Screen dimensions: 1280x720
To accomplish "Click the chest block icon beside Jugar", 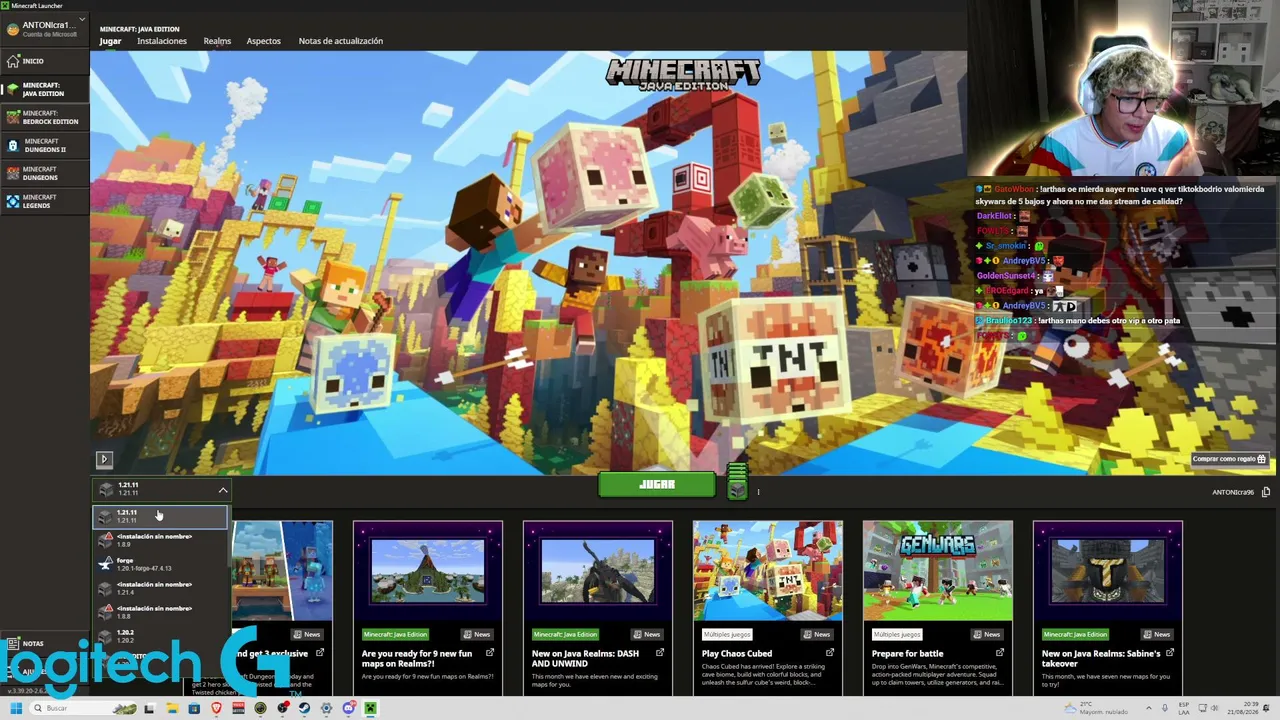I will click(x=737, y=490).
